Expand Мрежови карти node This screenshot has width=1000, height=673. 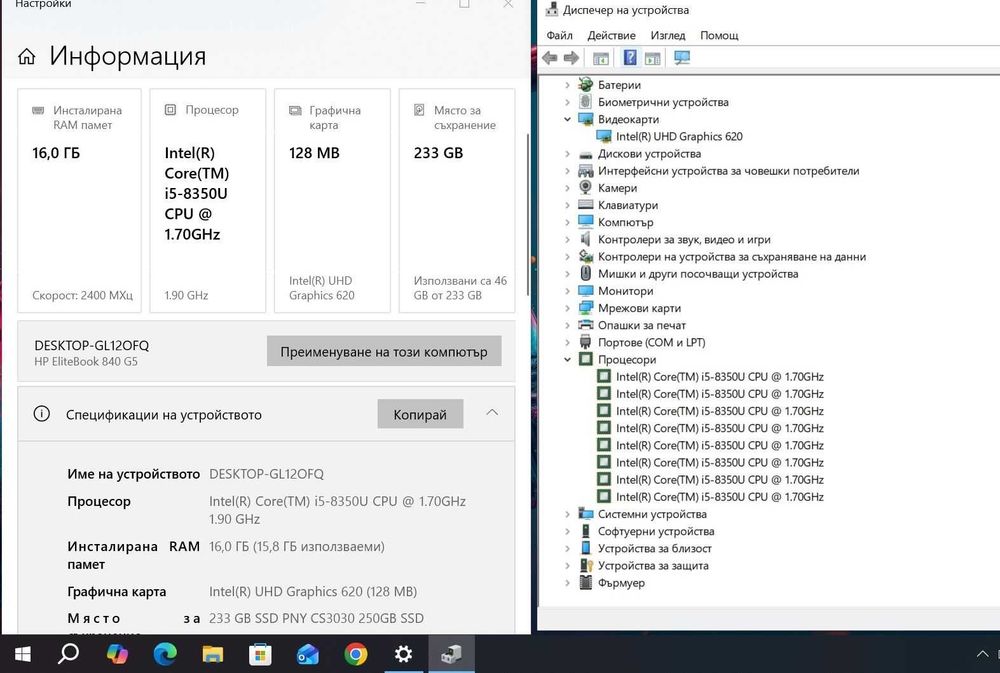(x=567, y=308)
